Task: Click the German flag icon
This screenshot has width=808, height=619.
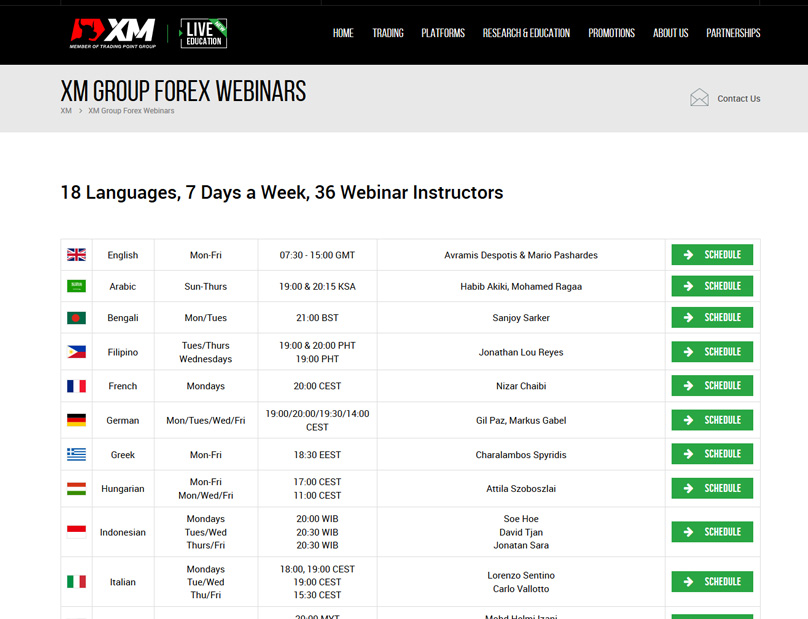Action: click(76, 420)
